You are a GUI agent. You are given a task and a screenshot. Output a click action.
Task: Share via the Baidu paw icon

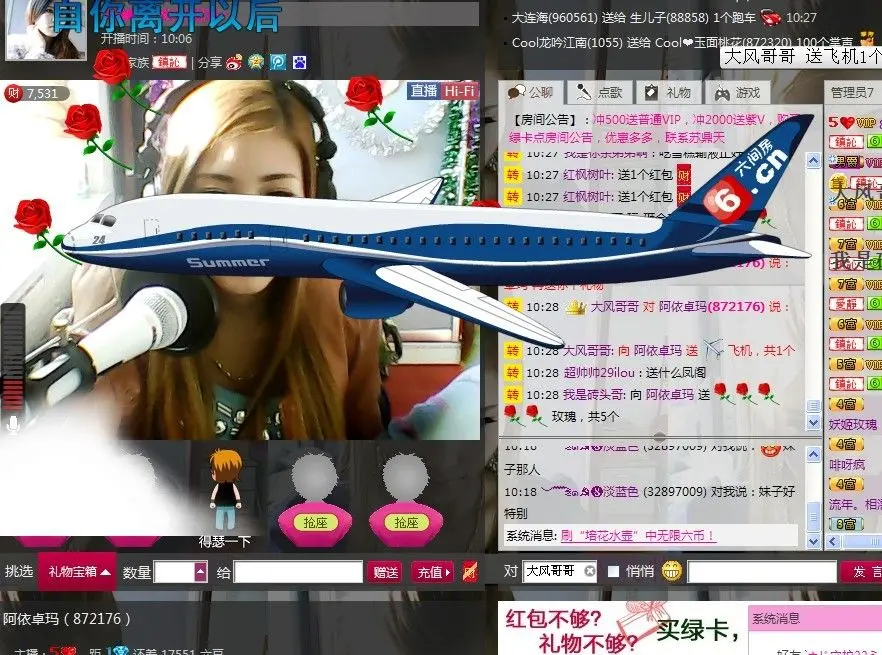(x=299, y=62)
